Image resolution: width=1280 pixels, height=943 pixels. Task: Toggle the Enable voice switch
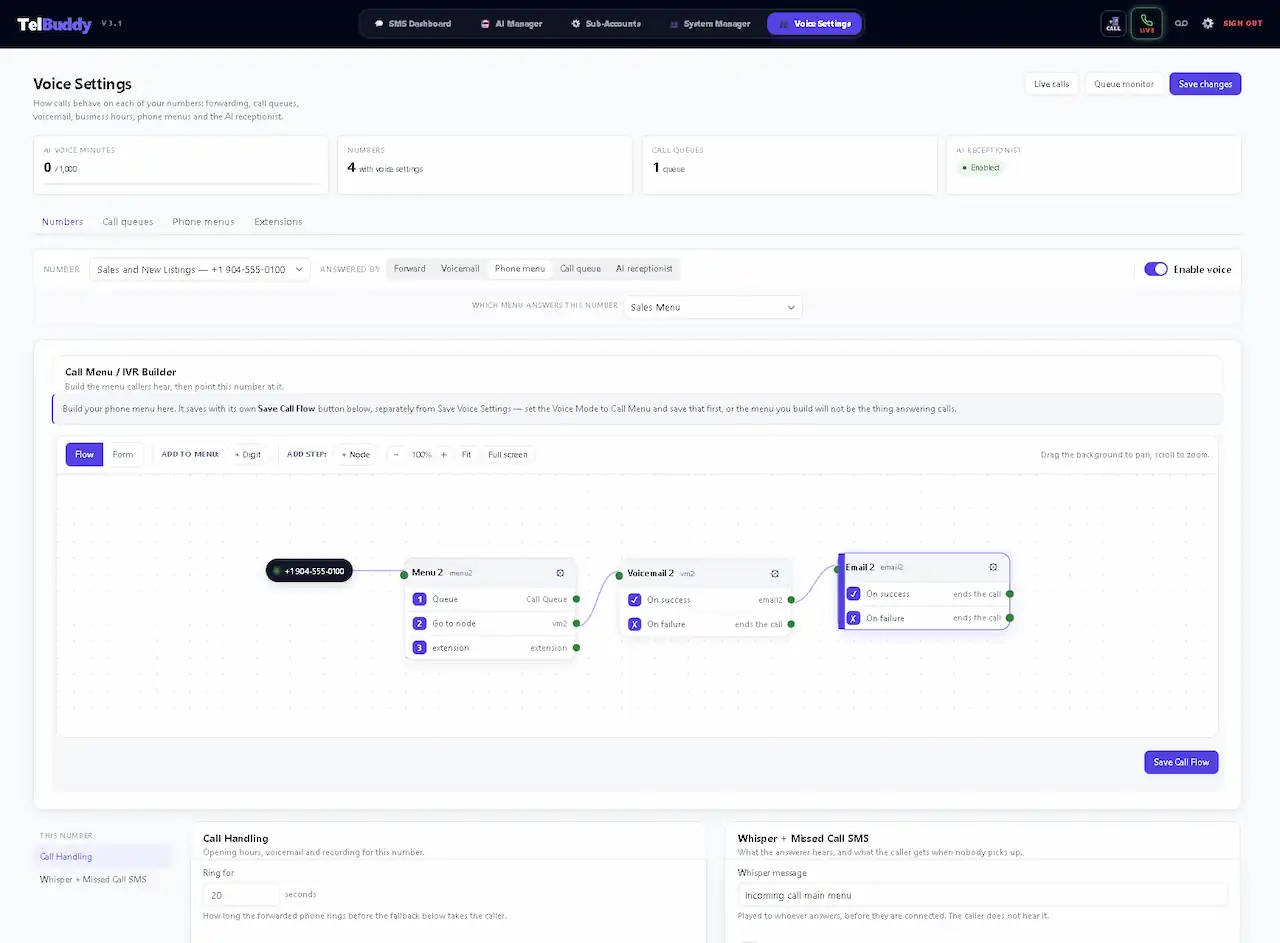pyautogui.click(x=1156, y=269)
